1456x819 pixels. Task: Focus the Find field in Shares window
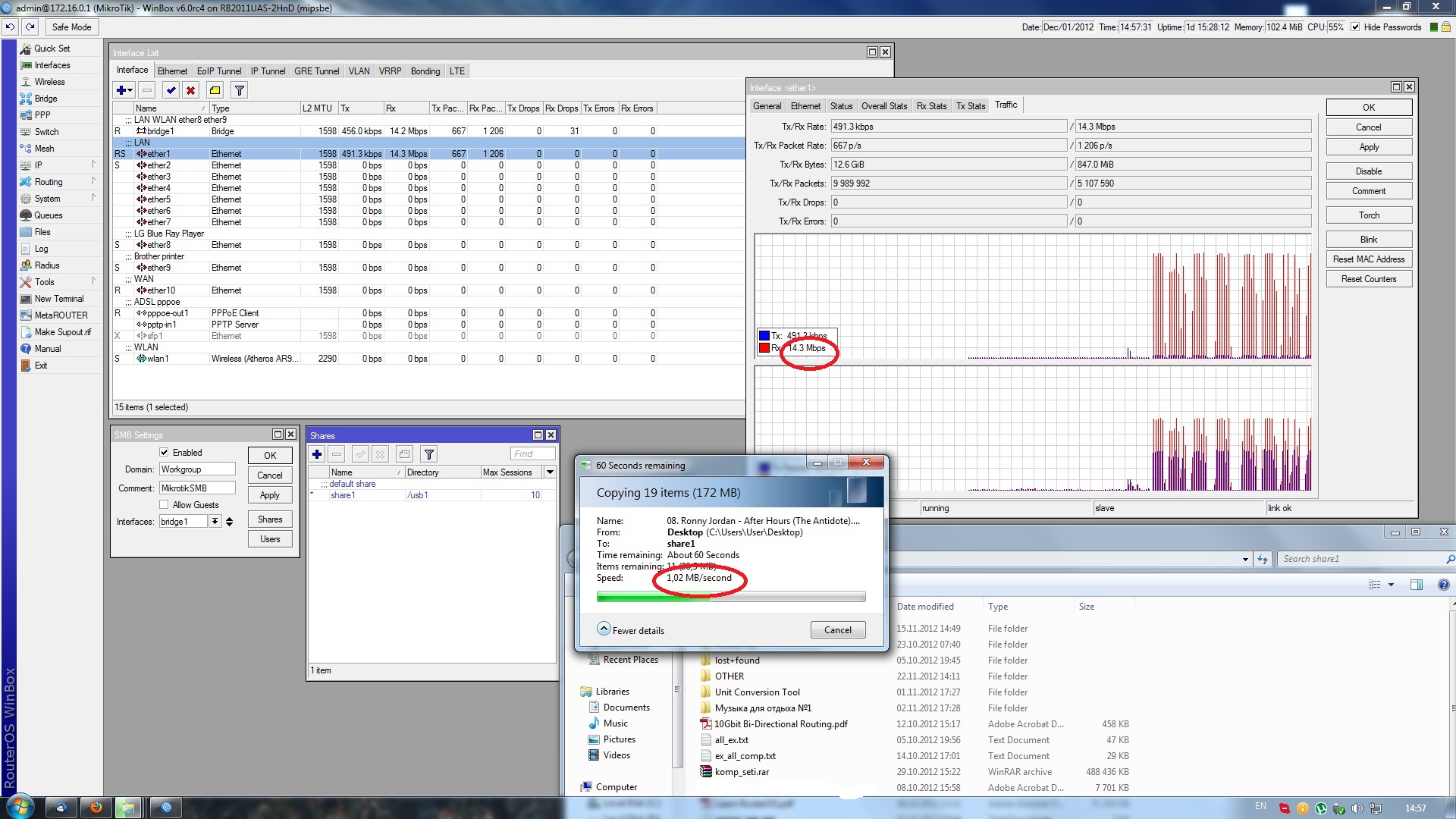(x=532, y=454)
